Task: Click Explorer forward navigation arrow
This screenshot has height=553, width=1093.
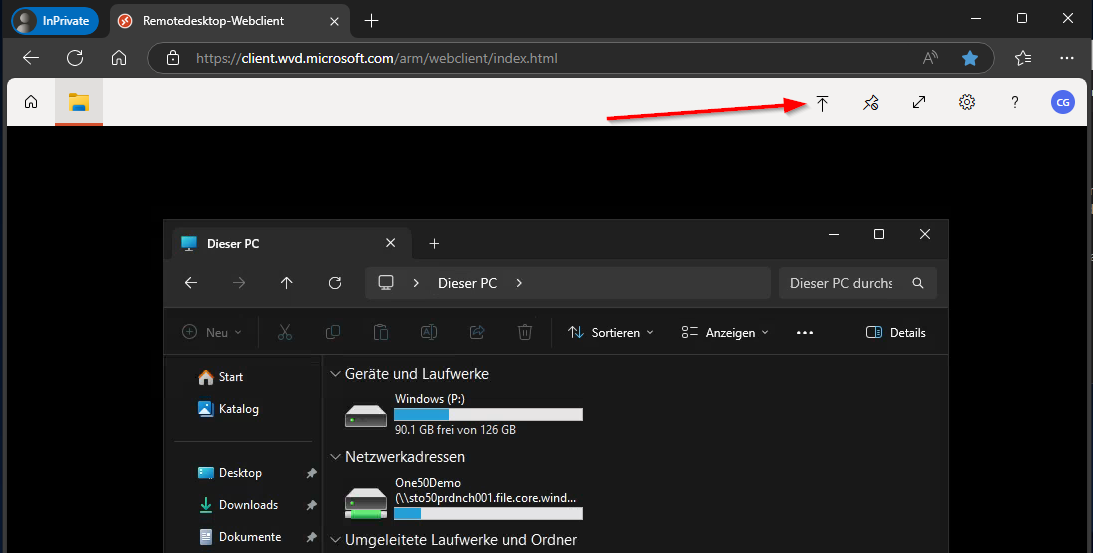Action: (239, 283)
